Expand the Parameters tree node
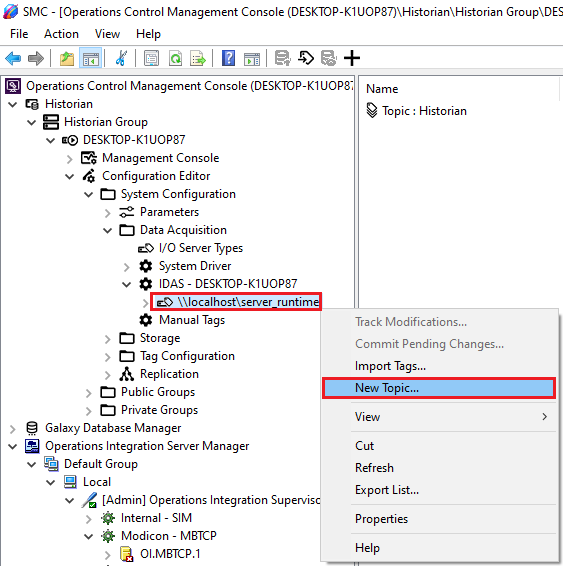This screenshot has width=563, height=566. point(108,213)
